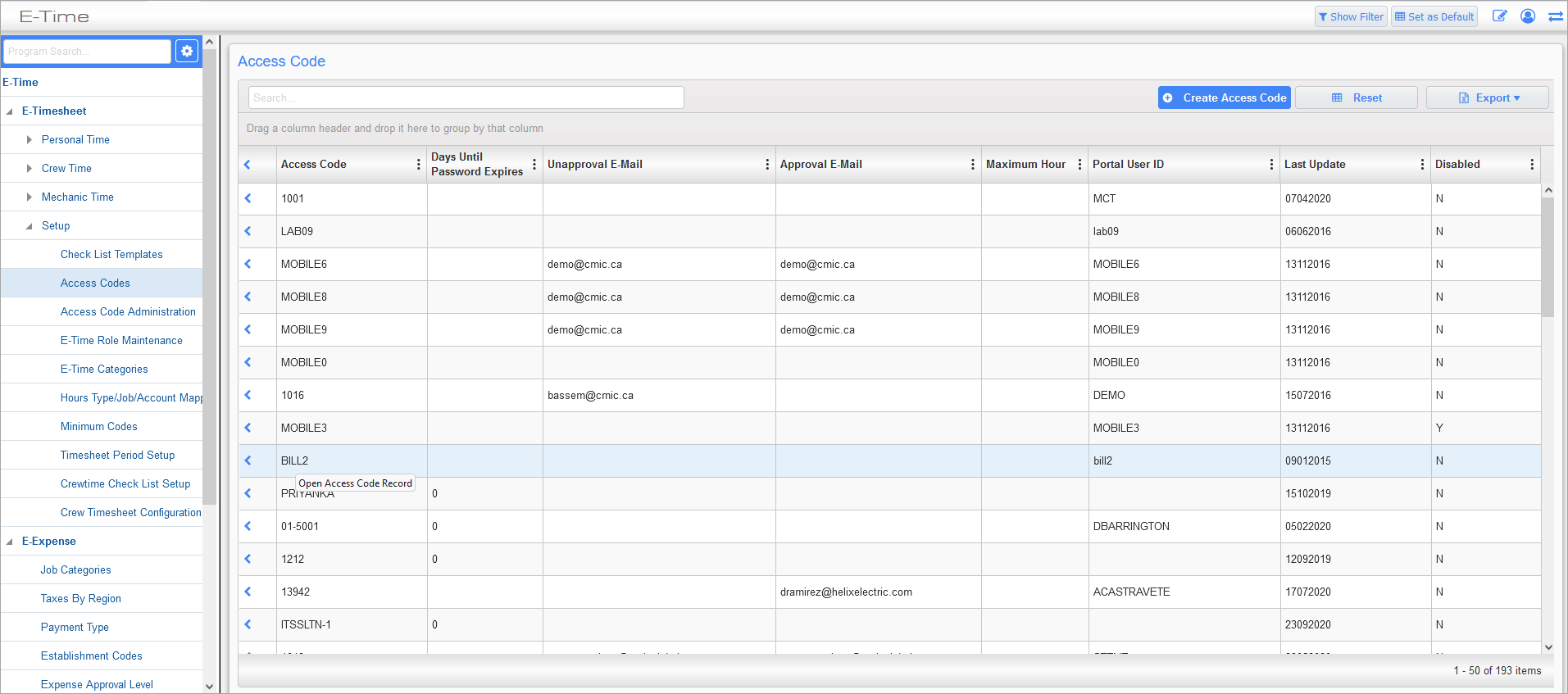Expand the Crew Time tree node
The image size is (1568, 694).
coord(30,169)
